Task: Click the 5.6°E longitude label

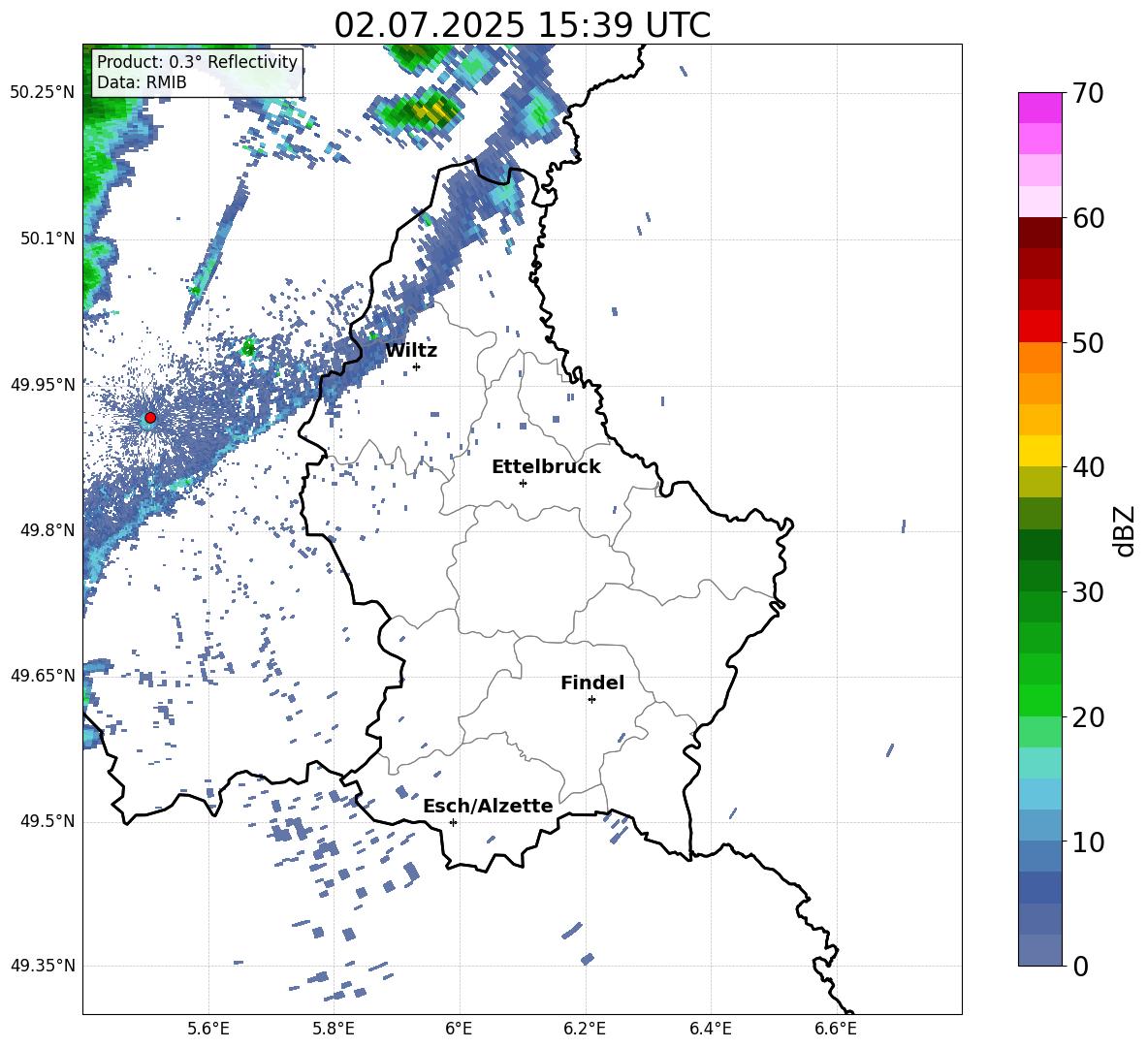Action: 208,1029
